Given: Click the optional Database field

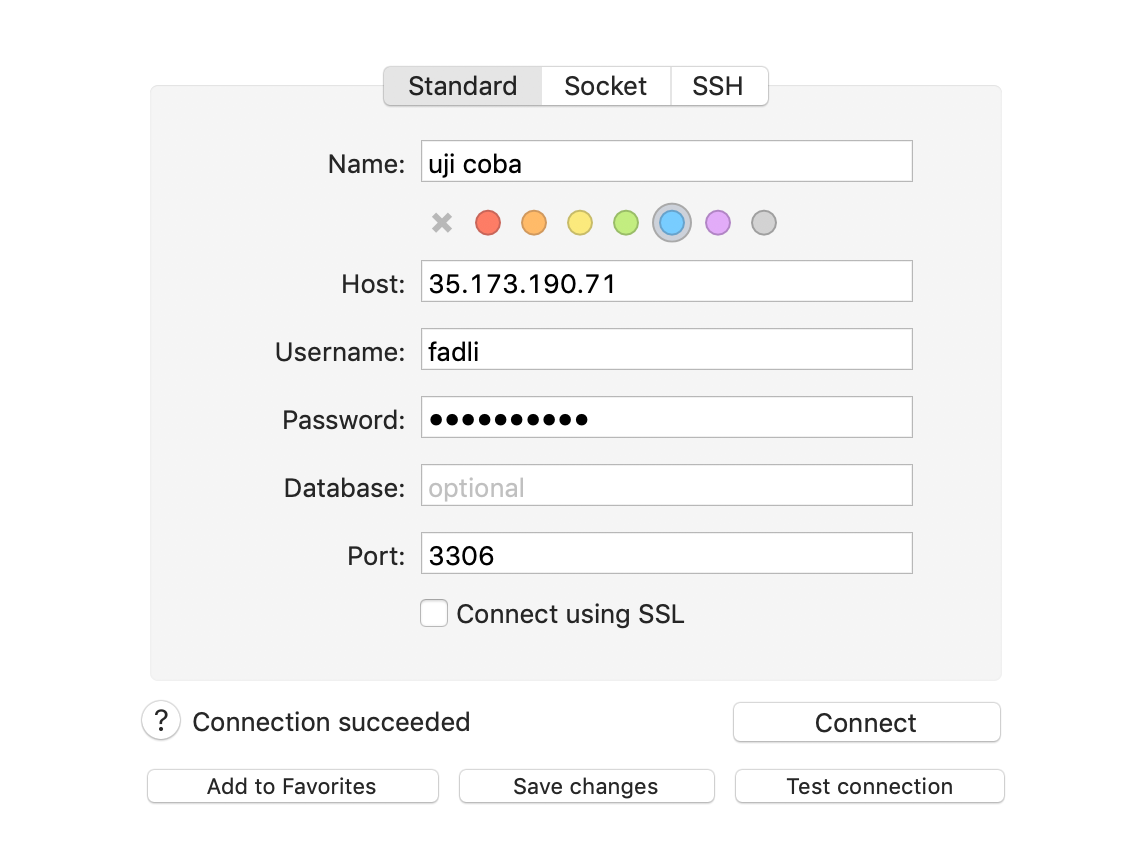Looking at the screenshot, I should pyautogui.click(x=666, y=486).
